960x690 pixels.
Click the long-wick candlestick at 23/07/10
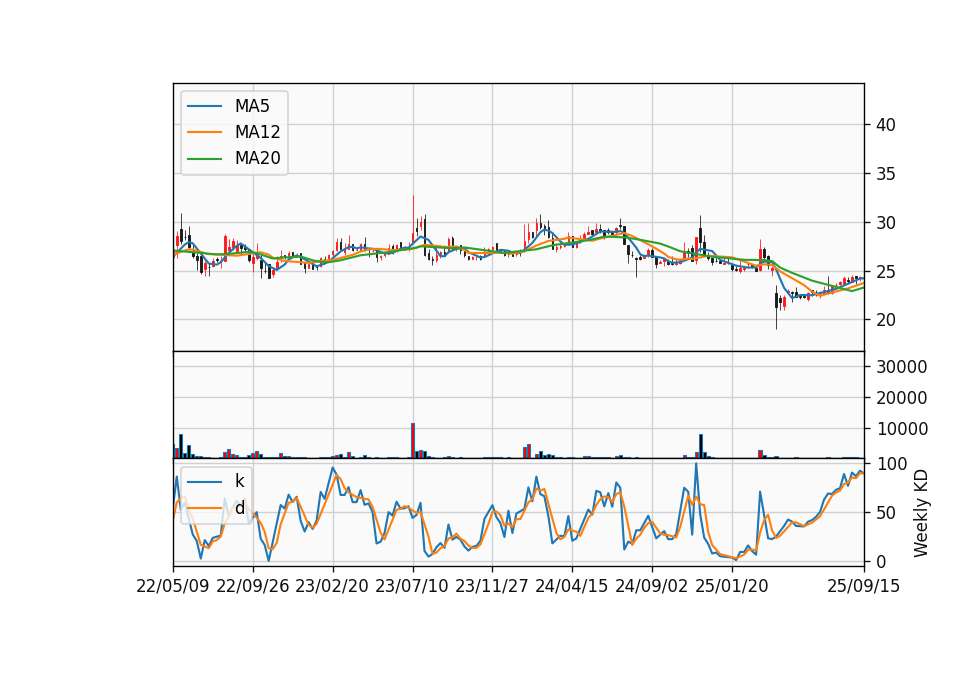coord(413,222)
